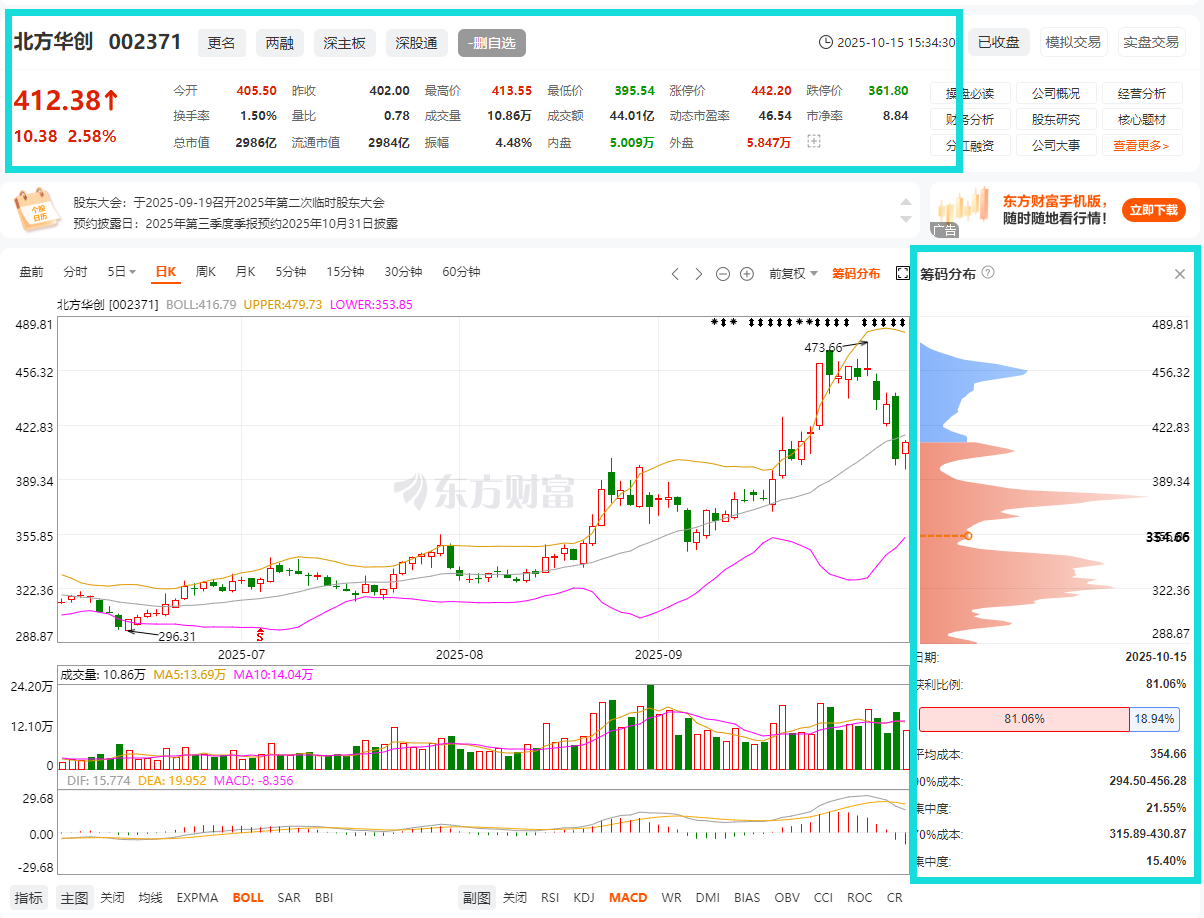The height and width of the screenshot is (918, 1204).
Task: Select the DMI sub indicator
Action: [707, 897]
